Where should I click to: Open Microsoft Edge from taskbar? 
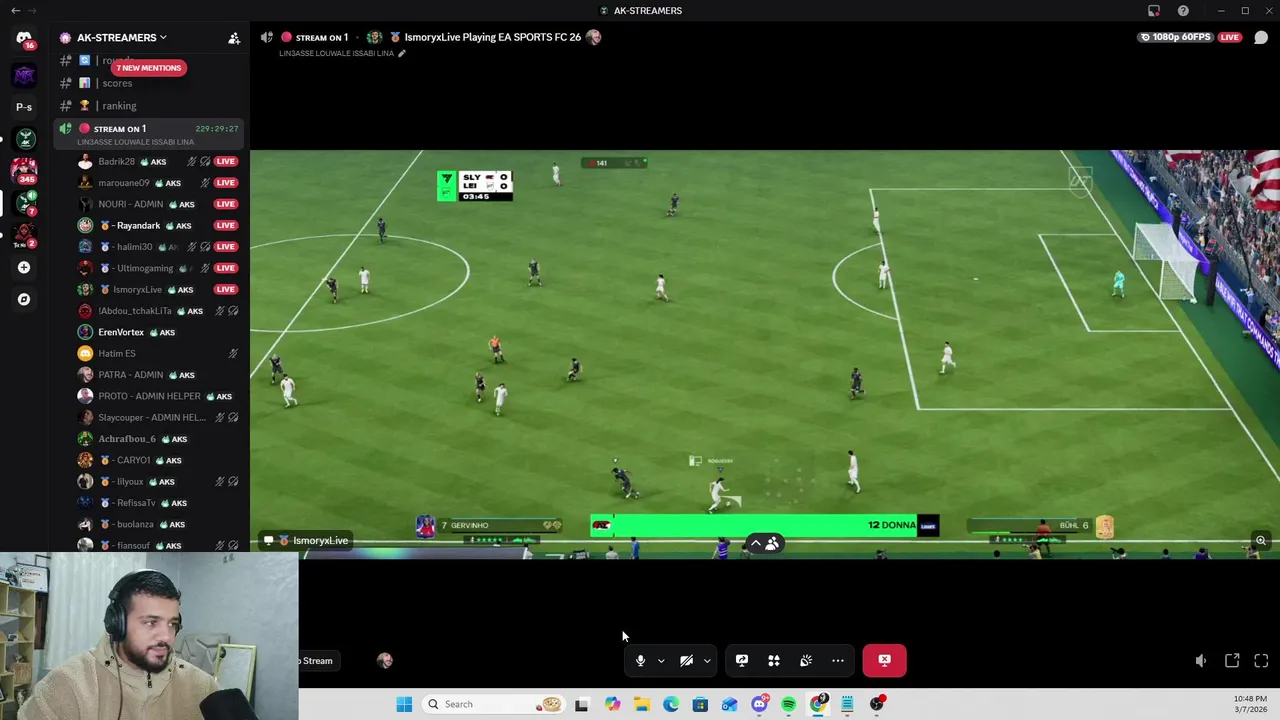(671, 704)
